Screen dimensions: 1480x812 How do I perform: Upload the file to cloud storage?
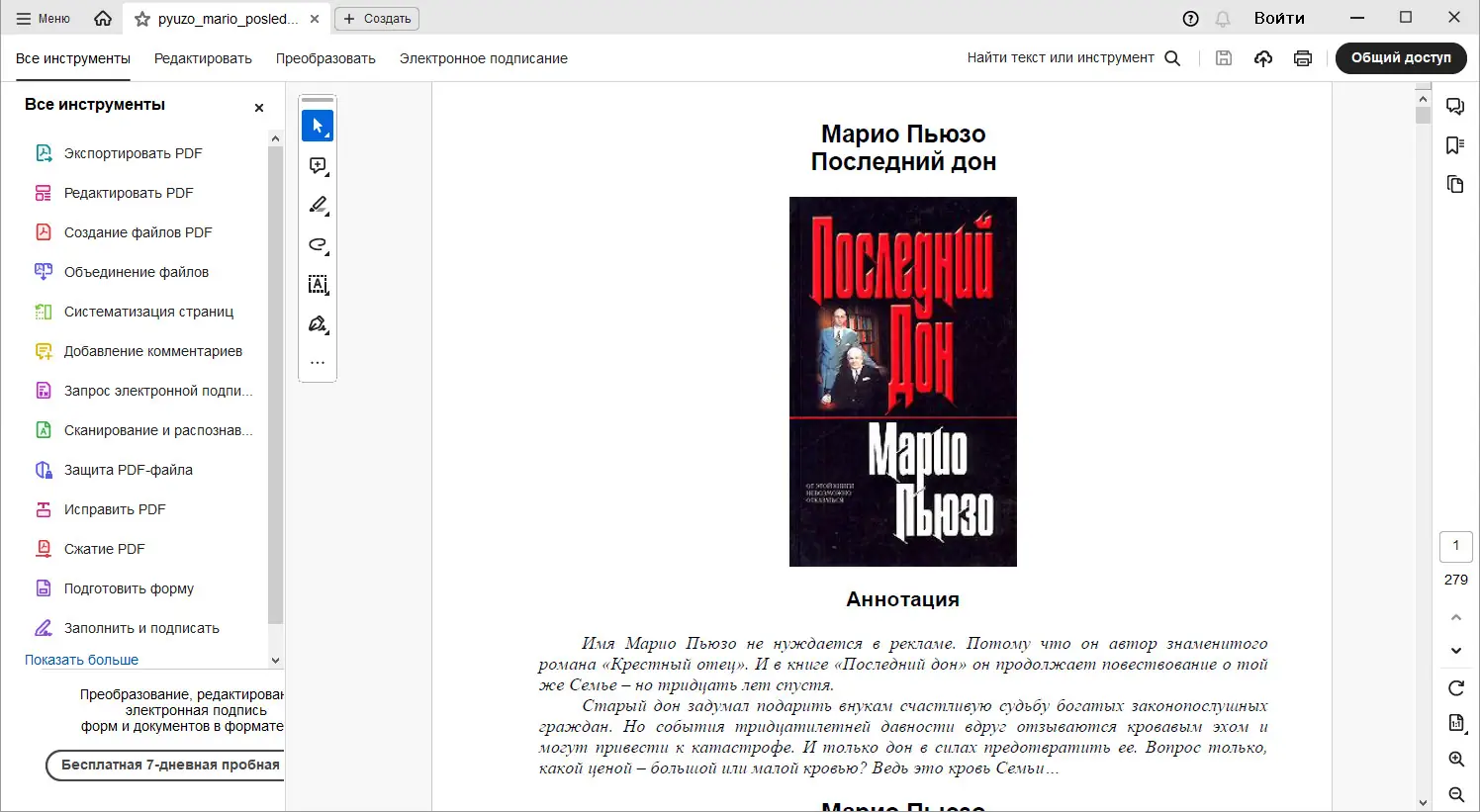click(1263, 58)
